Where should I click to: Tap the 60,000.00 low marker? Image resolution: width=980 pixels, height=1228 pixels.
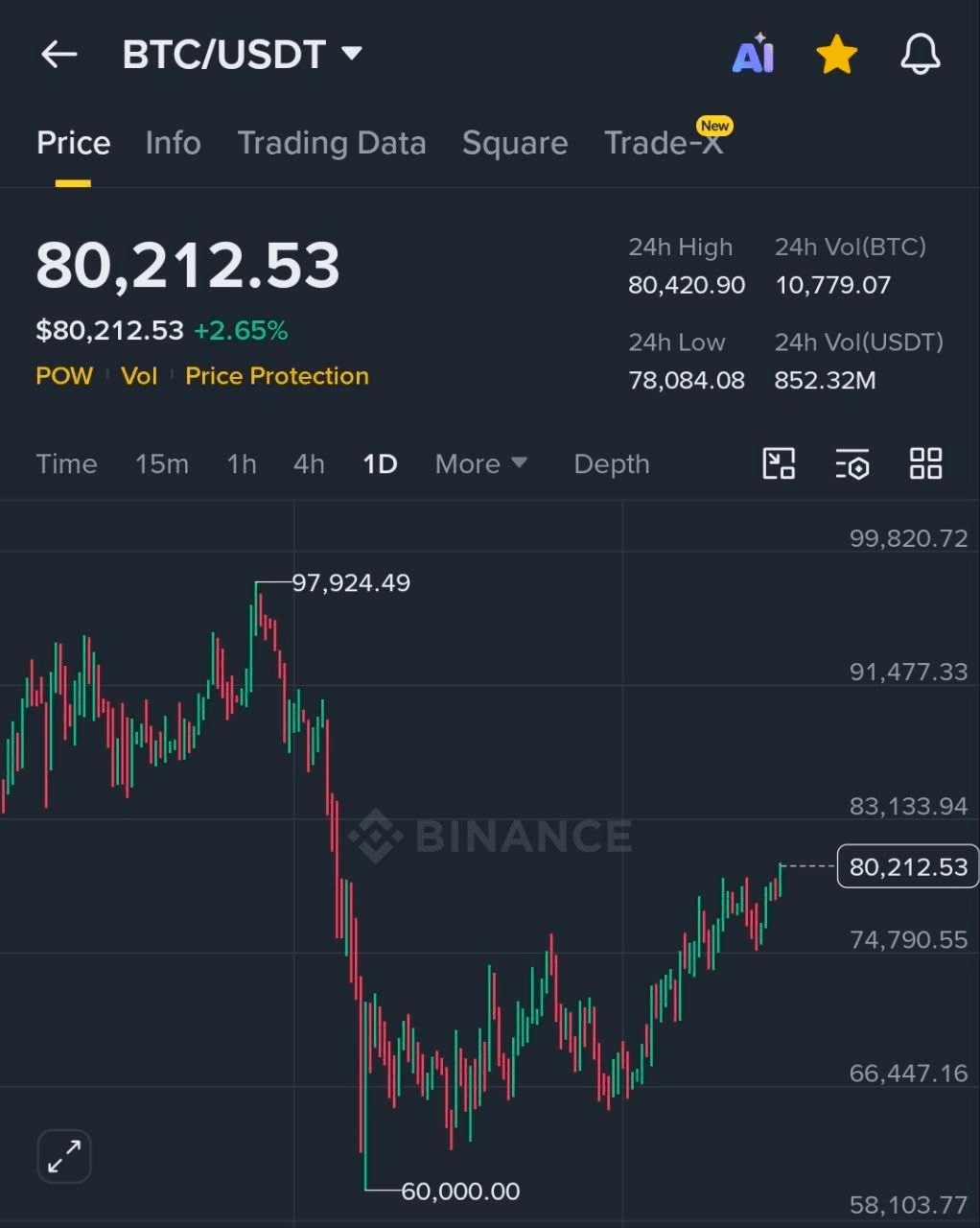[460, 1191]
